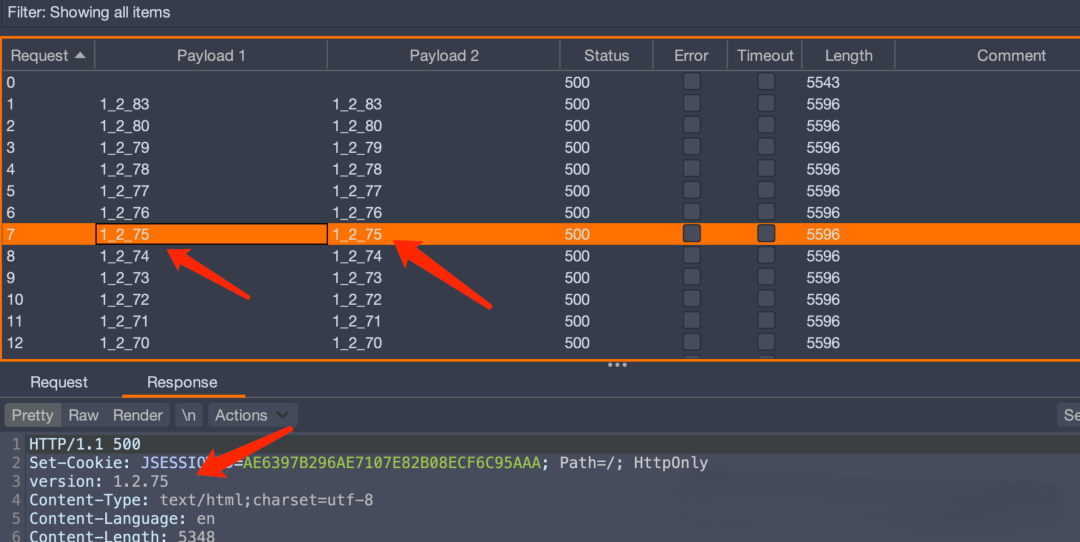Click the Content-Length: 5348 header line
Image resolution: width=1080 pixels, height=542 pixels.
click(x=122, y=535)
